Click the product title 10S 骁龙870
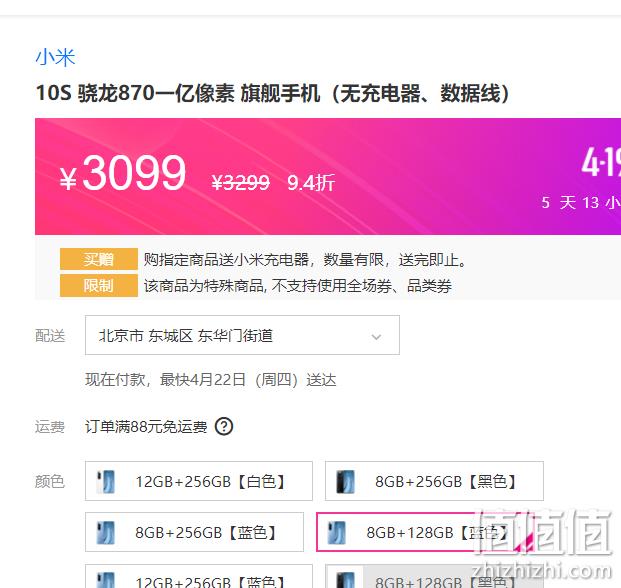 pyautogui.click(x=273, y=93)
